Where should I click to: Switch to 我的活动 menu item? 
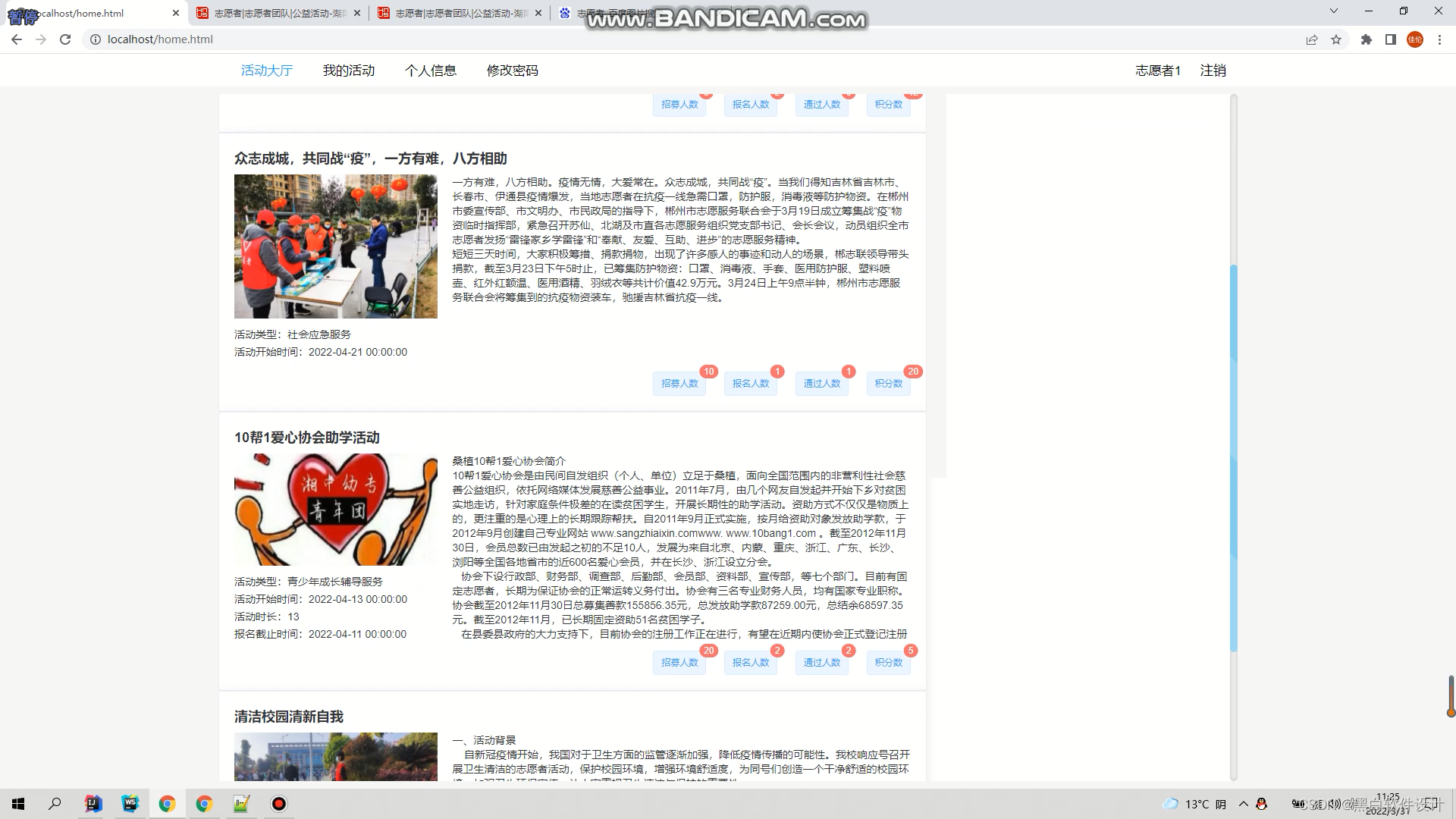[348, 71]
